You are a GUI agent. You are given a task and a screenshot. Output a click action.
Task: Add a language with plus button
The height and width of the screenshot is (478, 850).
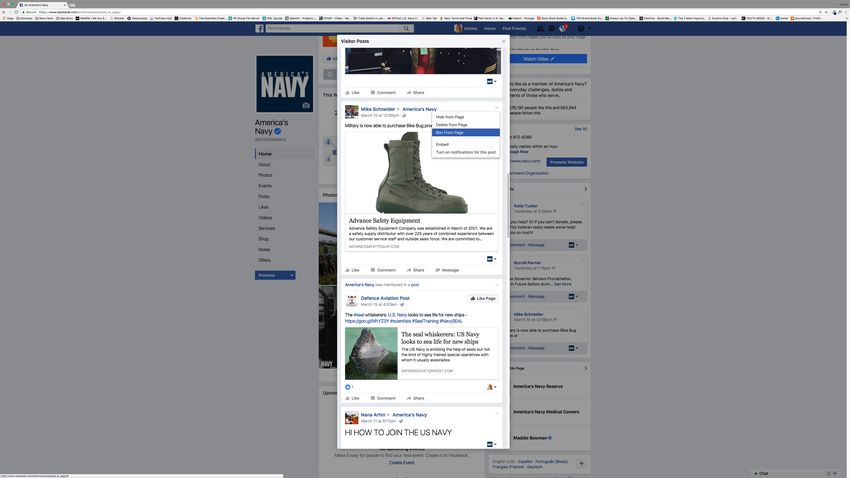point(581,464)
